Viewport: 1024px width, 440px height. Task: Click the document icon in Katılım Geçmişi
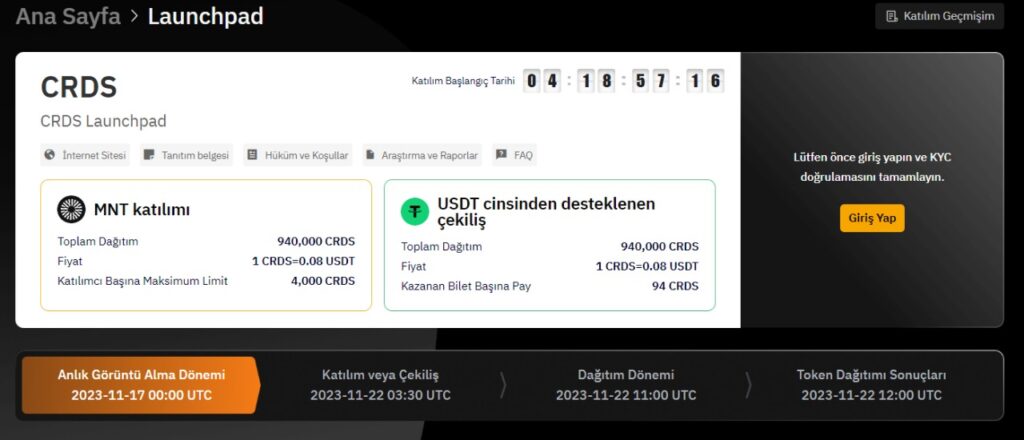(x=891, y=16)
